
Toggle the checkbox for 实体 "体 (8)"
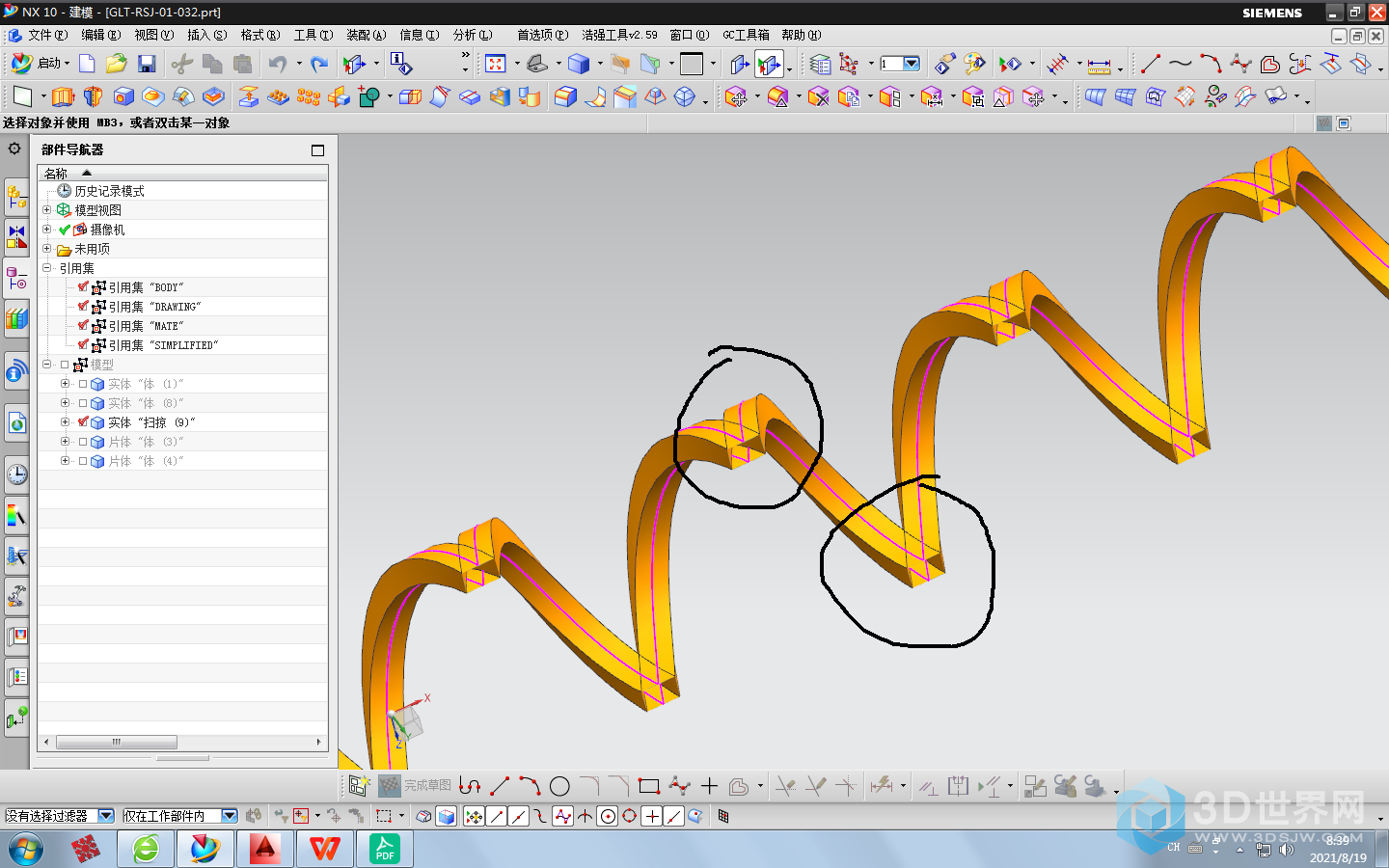coord(83,403)
